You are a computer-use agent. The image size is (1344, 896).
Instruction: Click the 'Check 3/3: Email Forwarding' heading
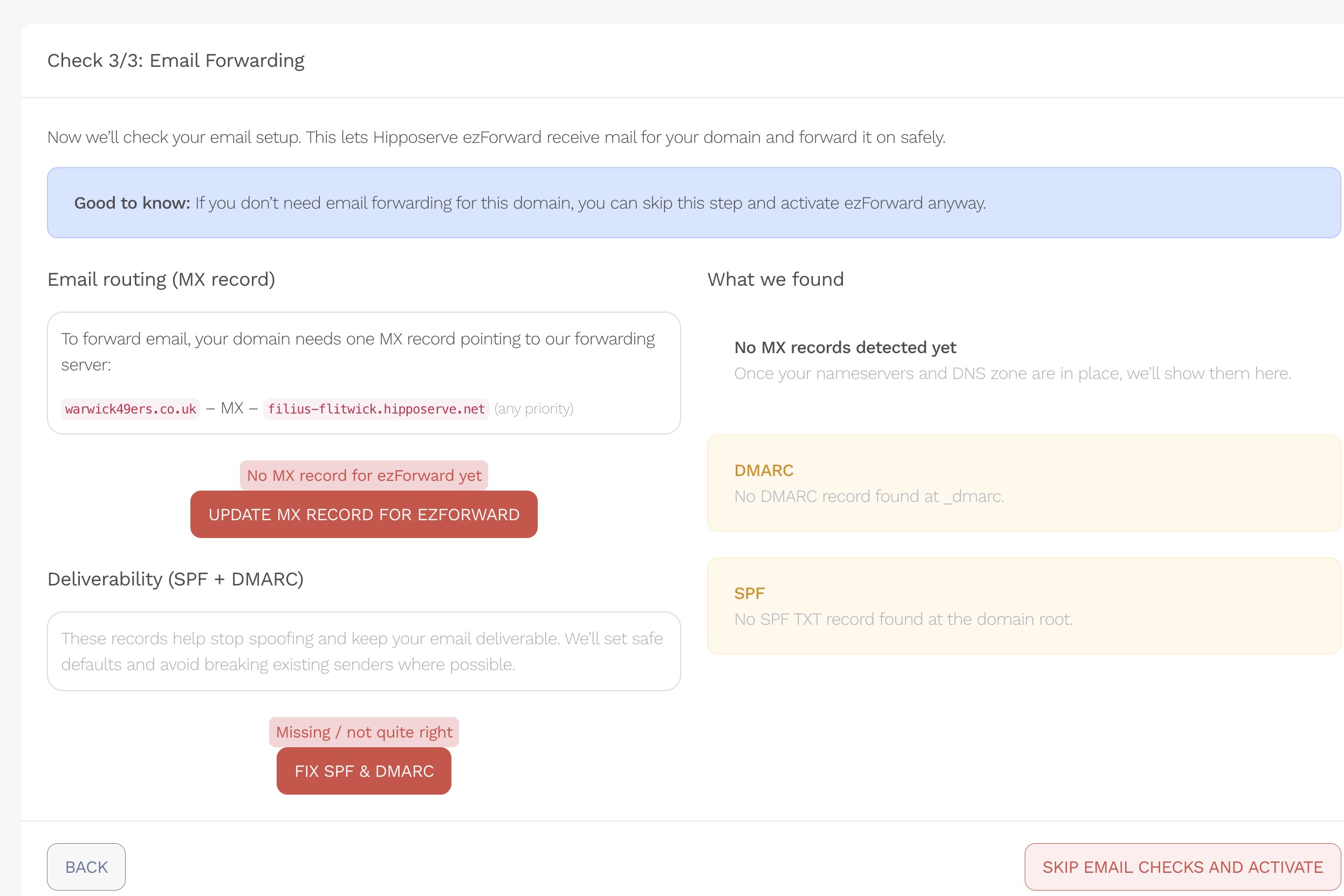[175, 60]
